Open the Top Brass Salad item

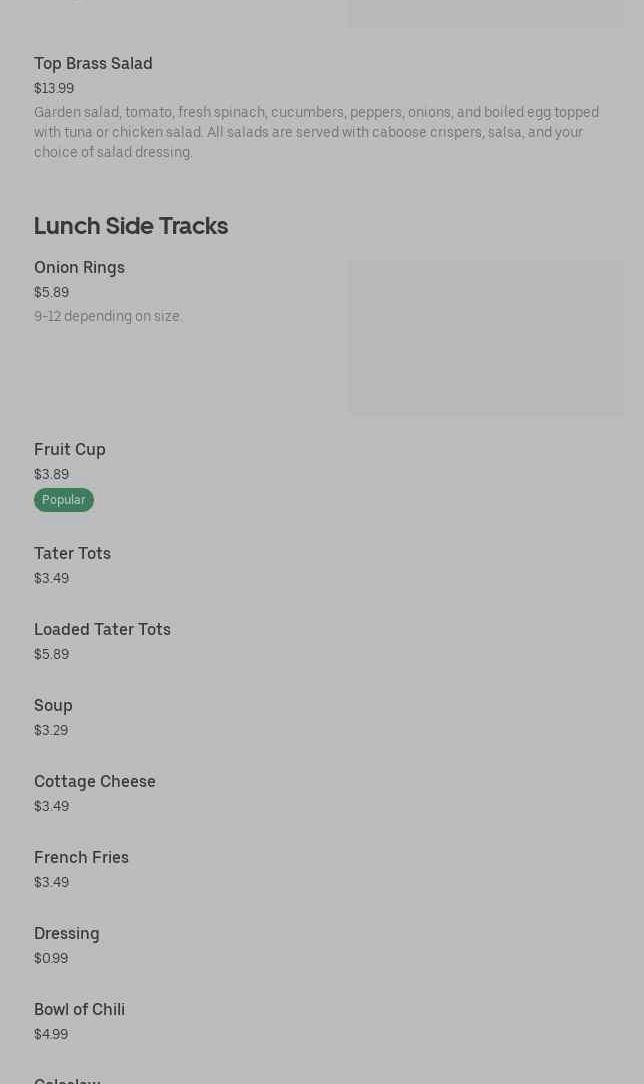(93, 64)
